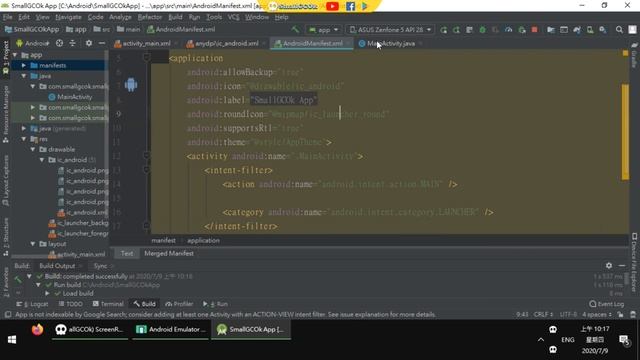Run the app with the green run icon

443,30
